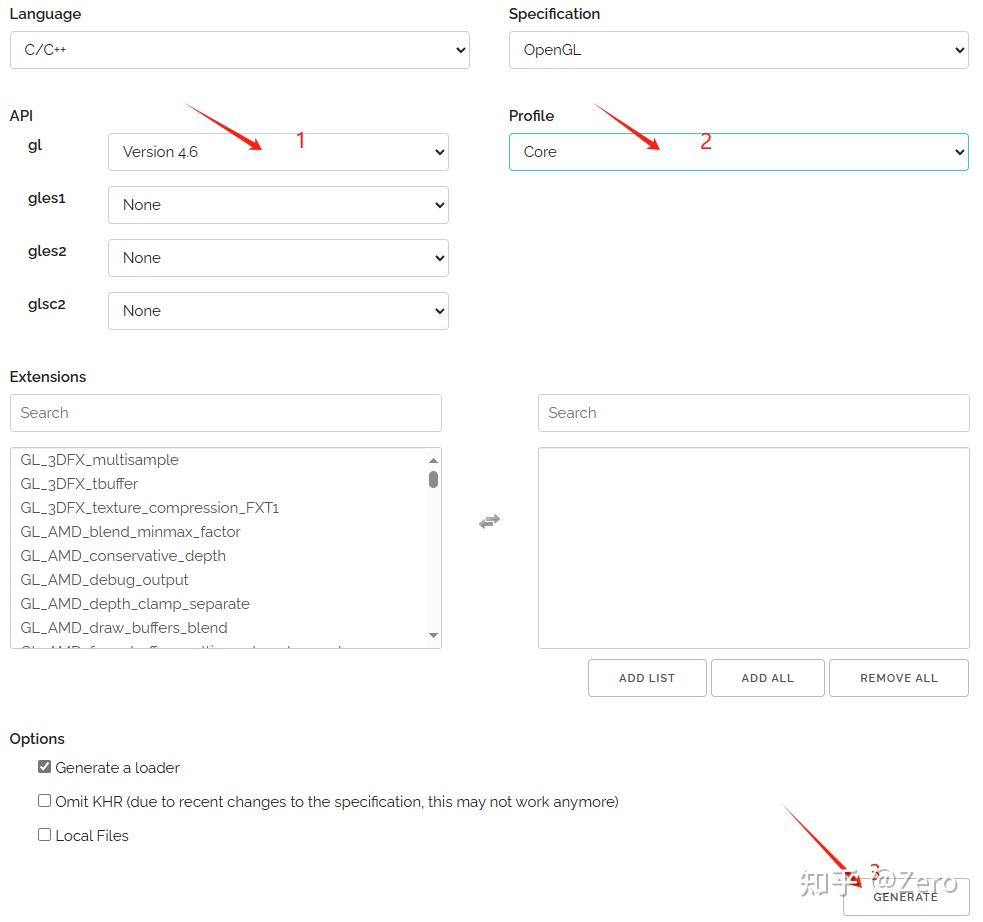Expand the gl version dropdown

pyautogui.click(x=278, y=152)
